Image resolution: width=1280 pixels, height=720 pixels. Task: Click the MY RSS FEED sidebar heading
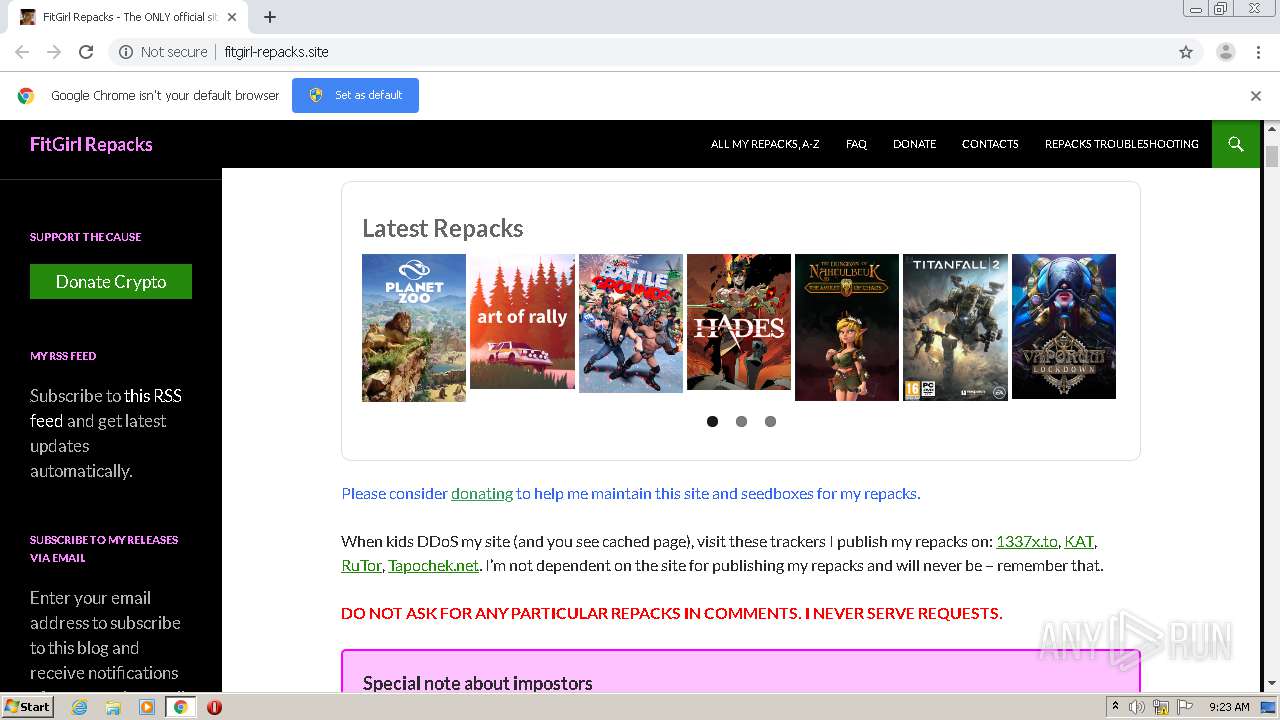pyautogui.click(x=63, y=356)
